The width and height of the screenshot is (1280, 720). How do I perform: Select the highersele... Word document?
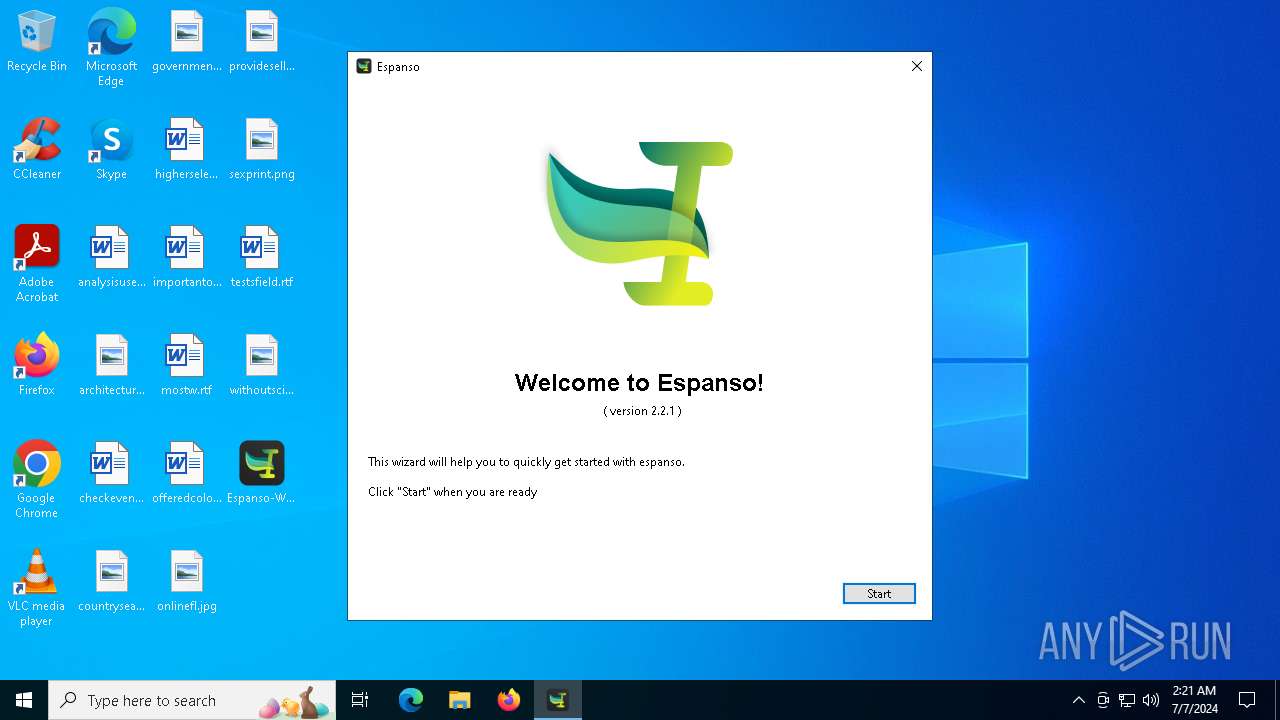tap(187, 150)
